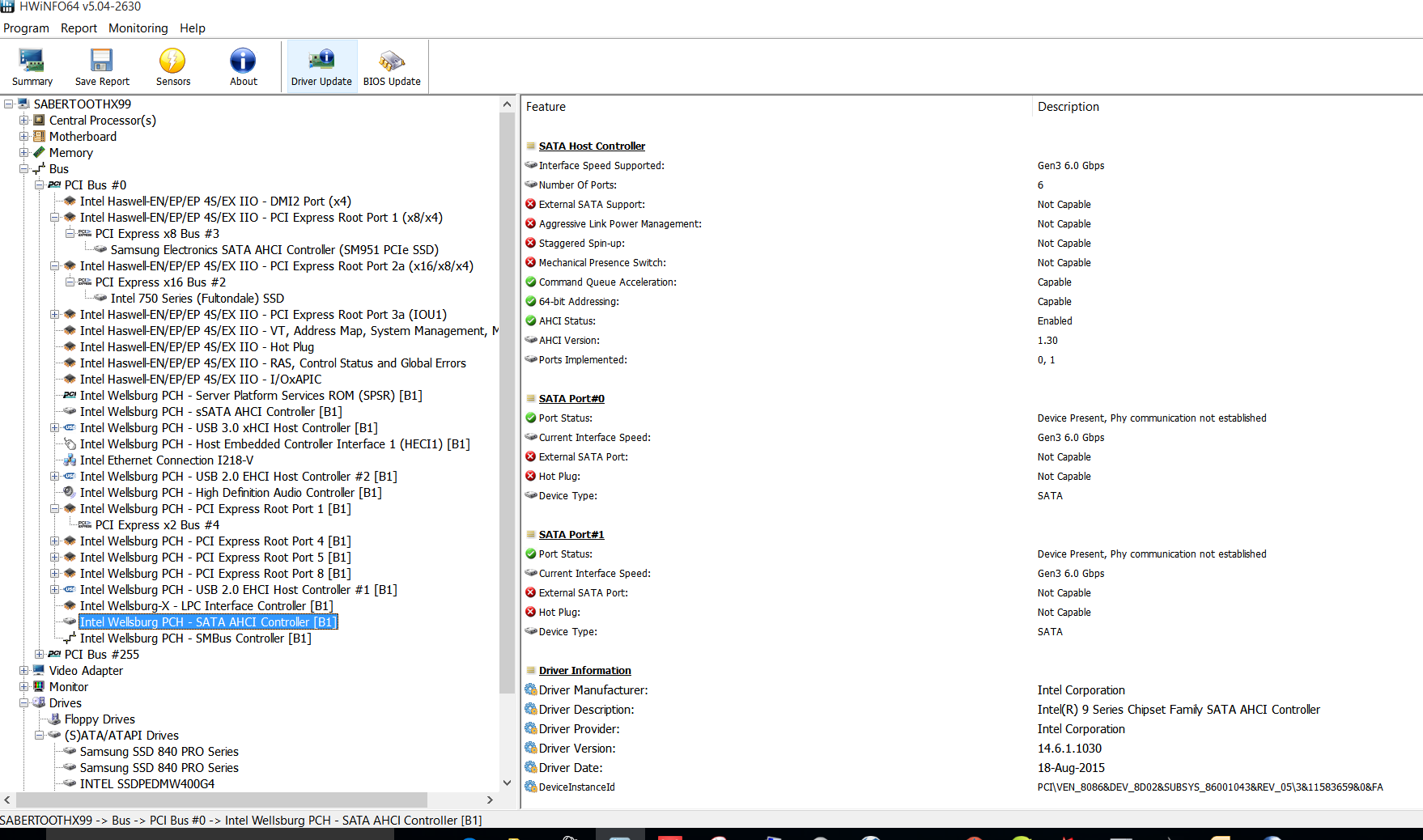The image size is (1423, 840).
Task: Click the SATA Host Controller section icon
Action: (x=531, y=146)
